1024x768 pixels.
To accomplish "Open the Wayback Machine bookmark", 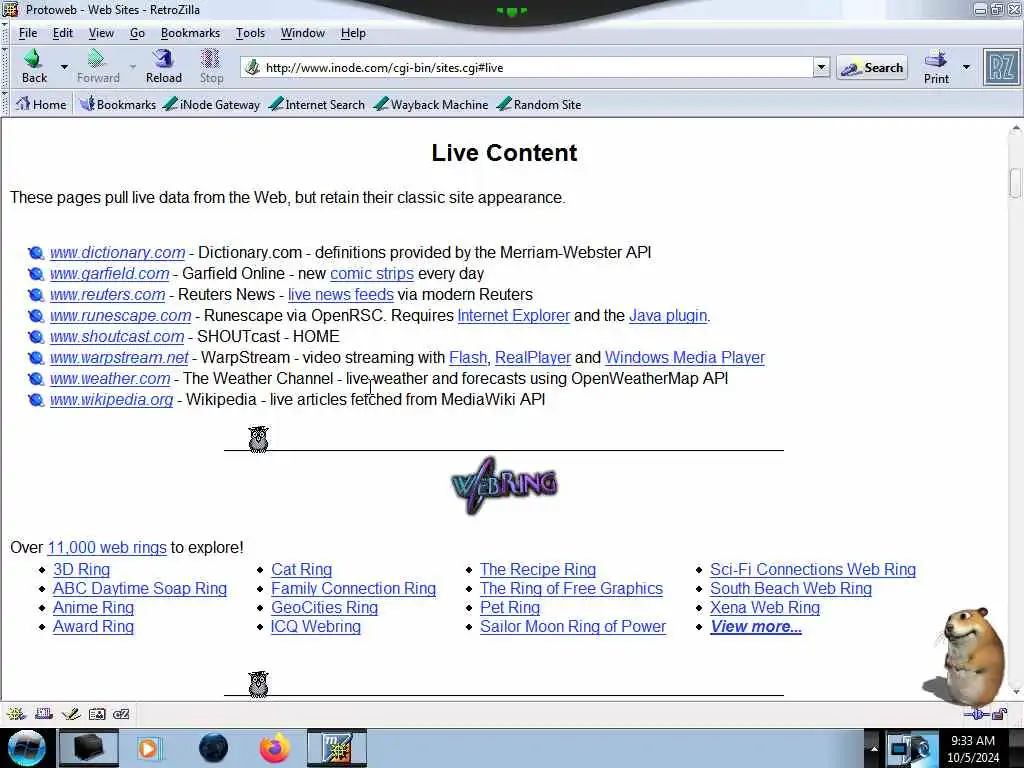I will [x=431, y=104].
